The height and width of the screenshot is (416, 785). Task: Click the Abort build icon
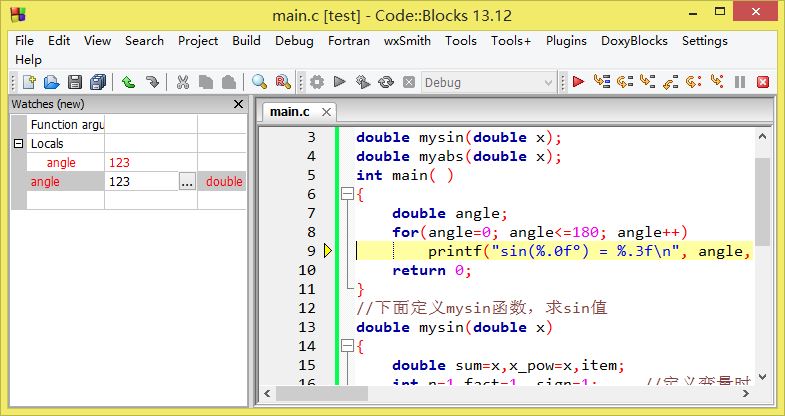click(x=409, y=82)
